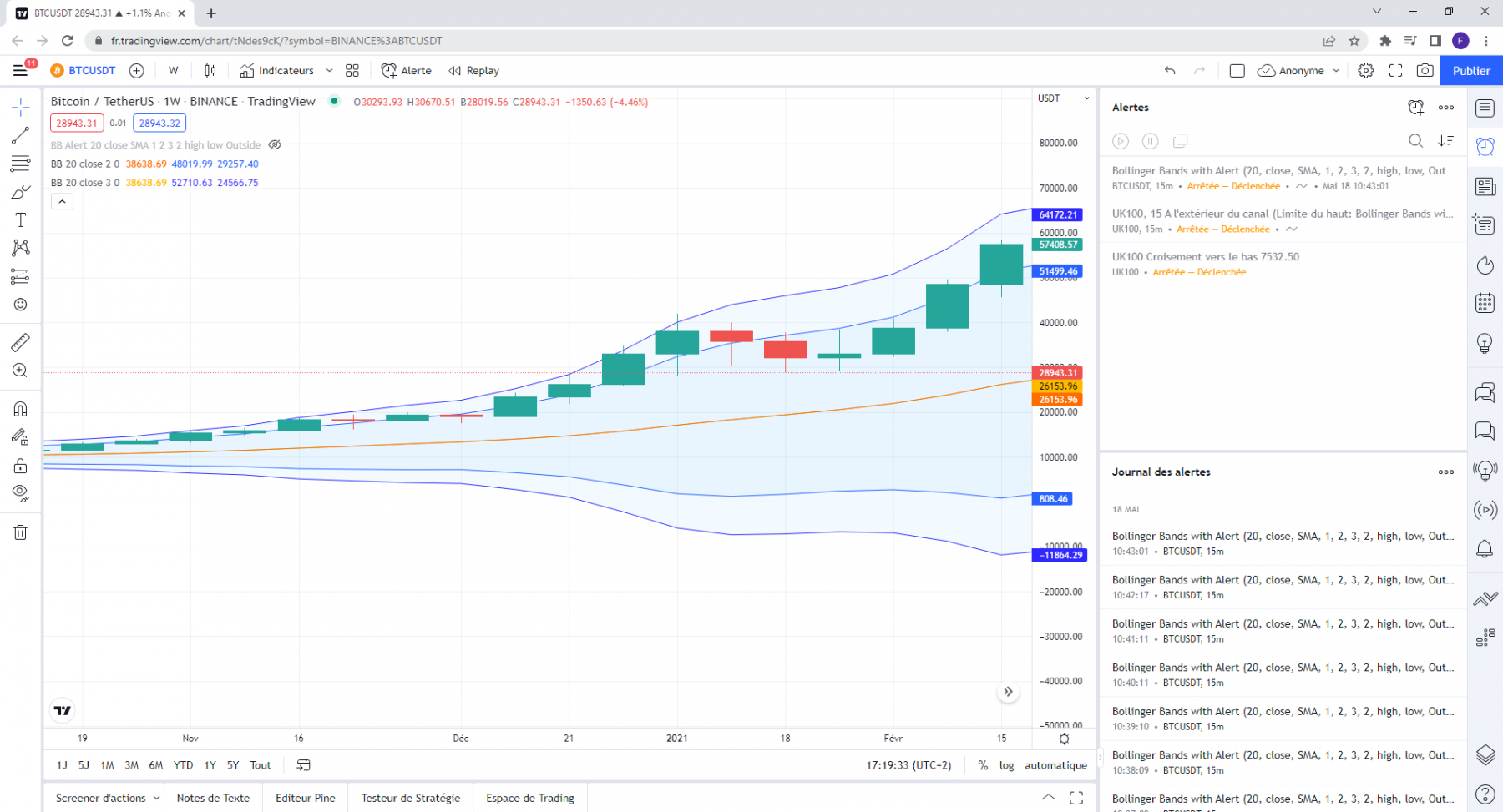
Task: Toggle log scale mode
Action: (1007, 765)
